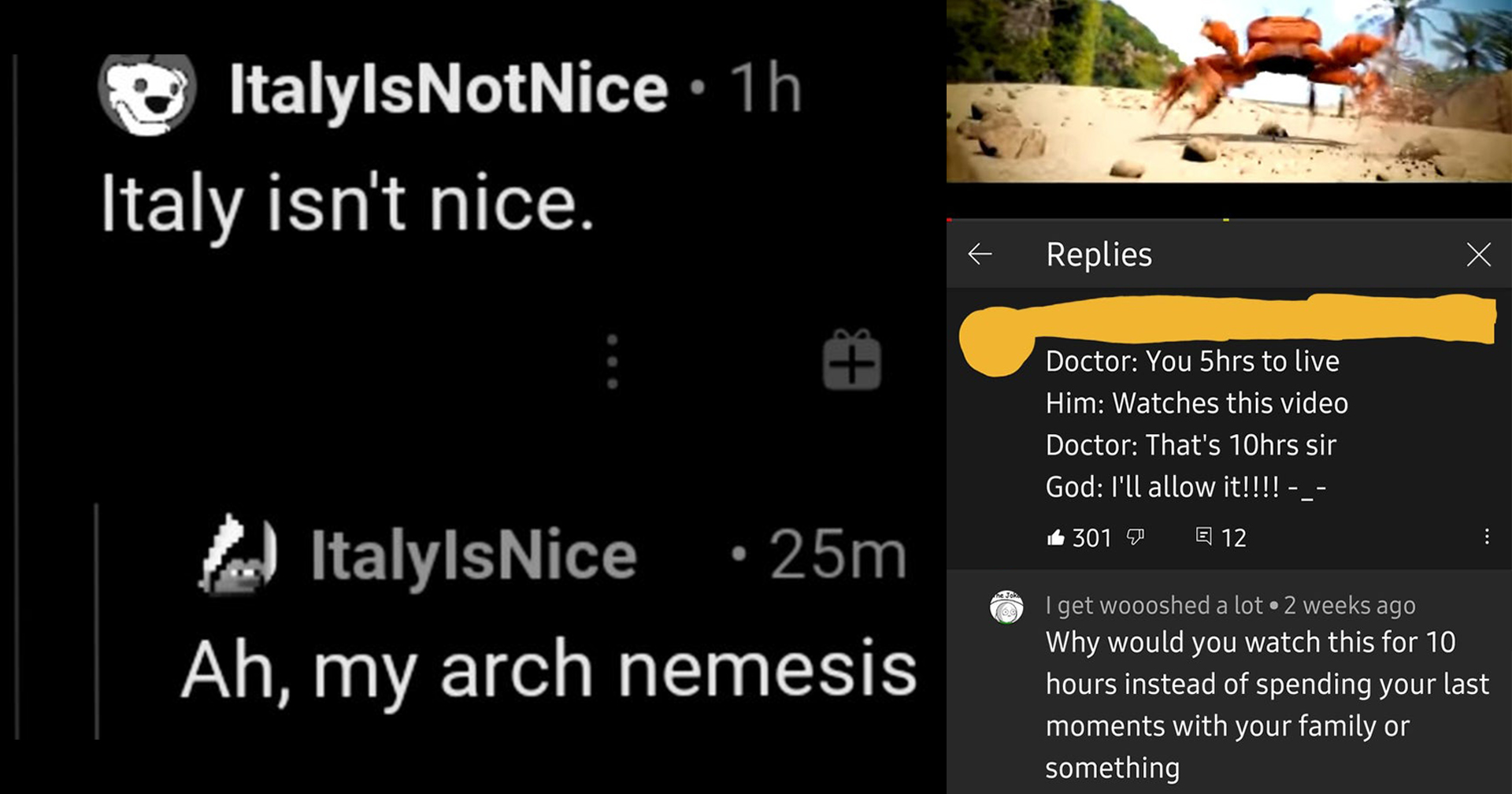Click the Replies panel title
This screenshot has width=1512, height=794.
(1099, 254)
